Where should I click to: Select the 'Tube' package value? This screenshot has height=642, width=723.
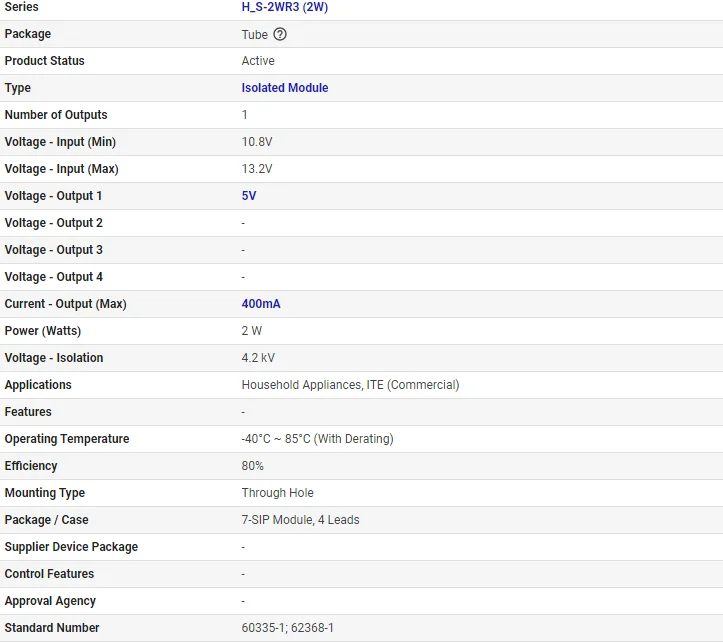coord(255,35)
